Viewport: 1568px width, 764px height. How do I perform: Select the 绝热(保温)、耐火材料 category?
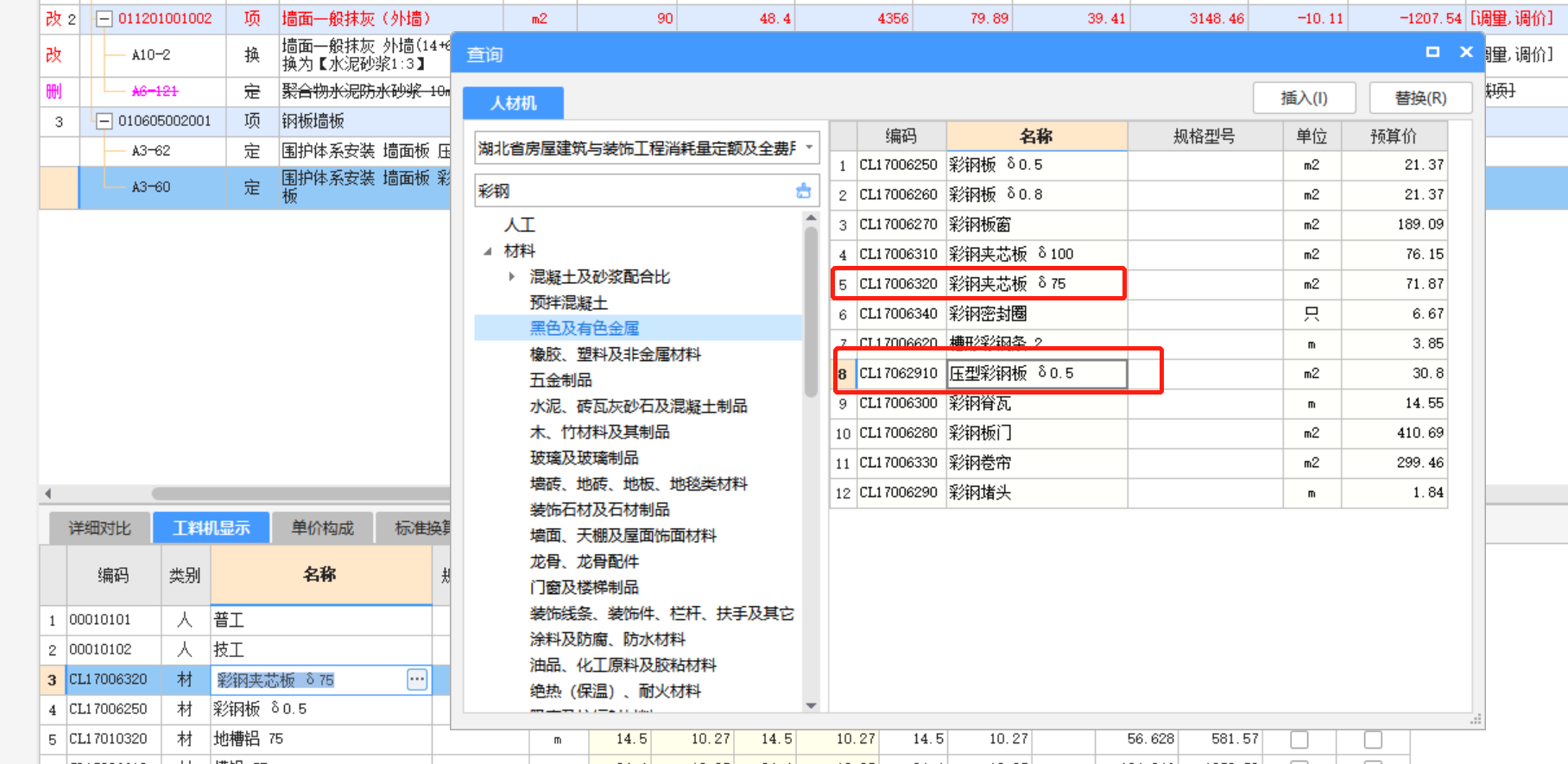[x=616, y=691]
